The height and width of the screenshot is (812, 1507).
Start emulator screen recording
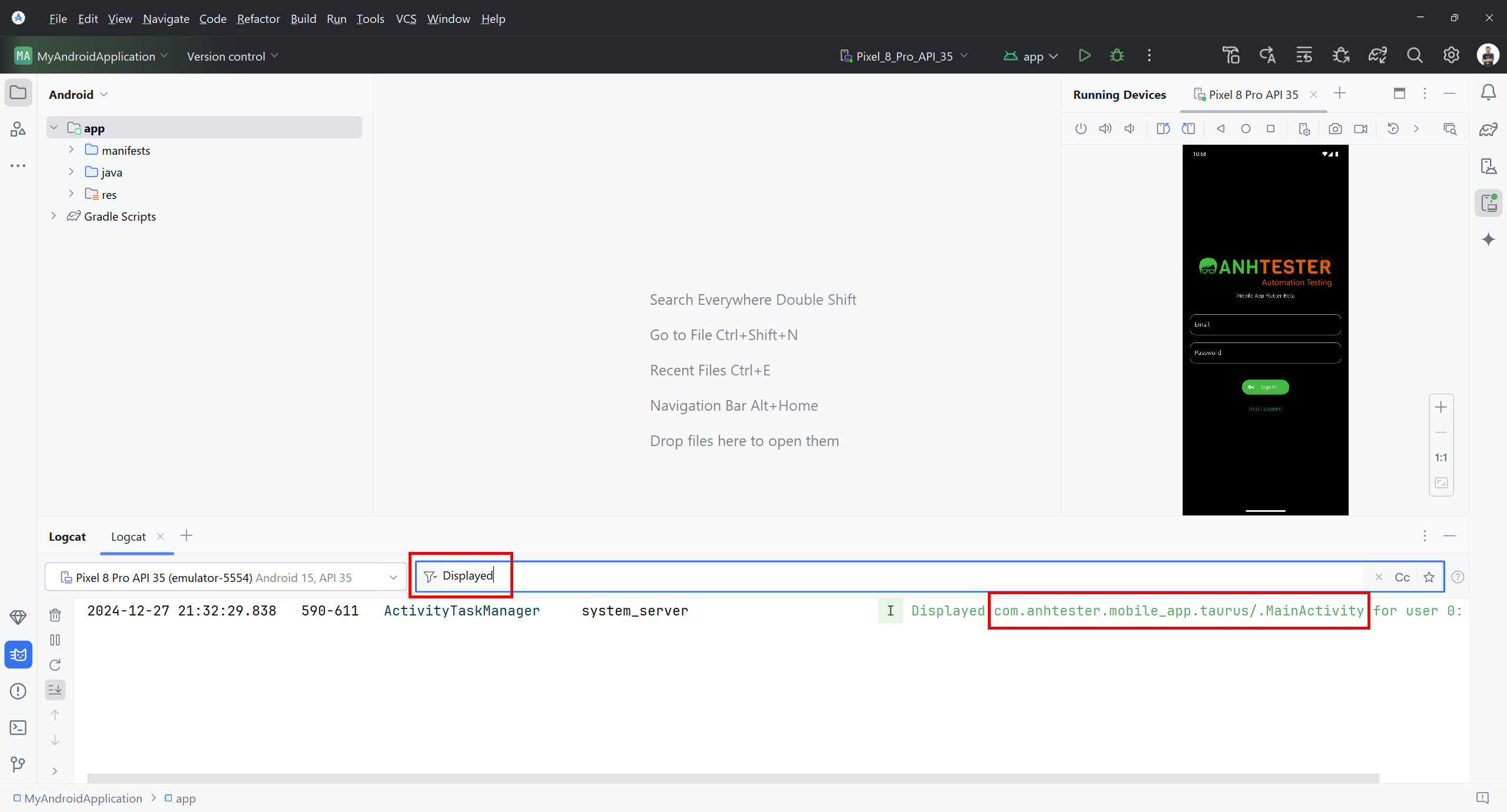[x=1360, y=129]
